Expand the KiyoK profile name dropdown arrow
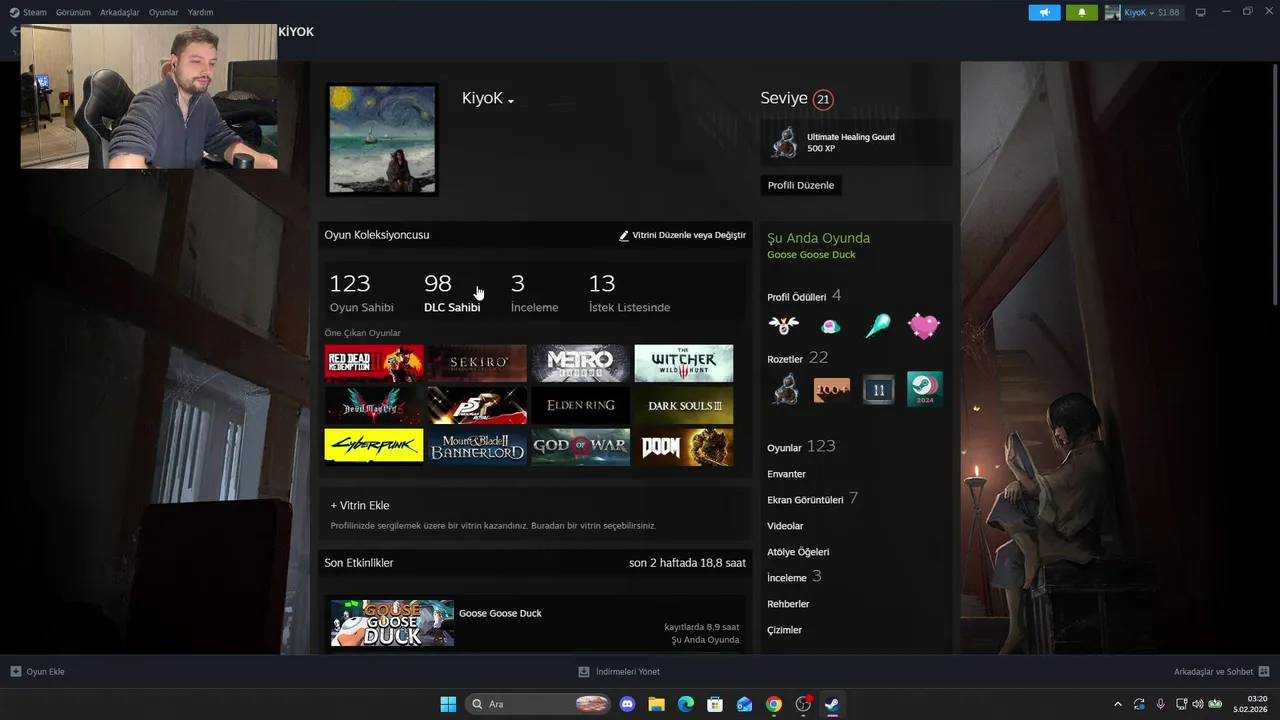Viewport: 1280px width, 720px height. pos(511,101)
